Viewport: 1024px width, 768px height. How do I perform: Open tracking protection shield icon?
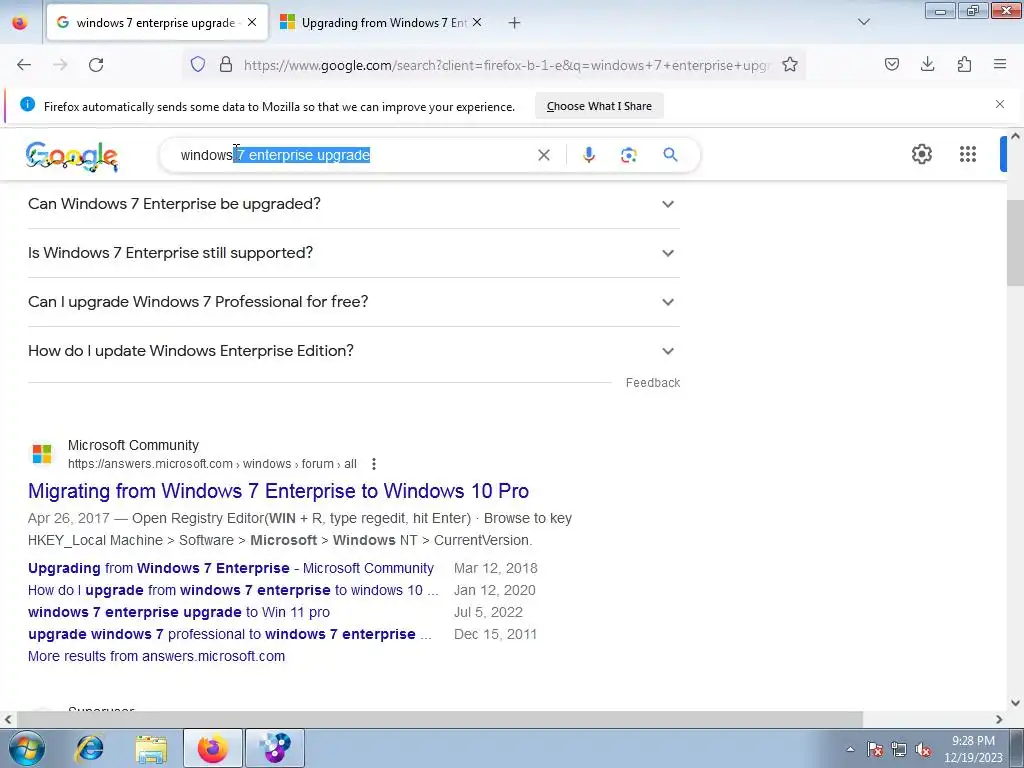point(198,64)
